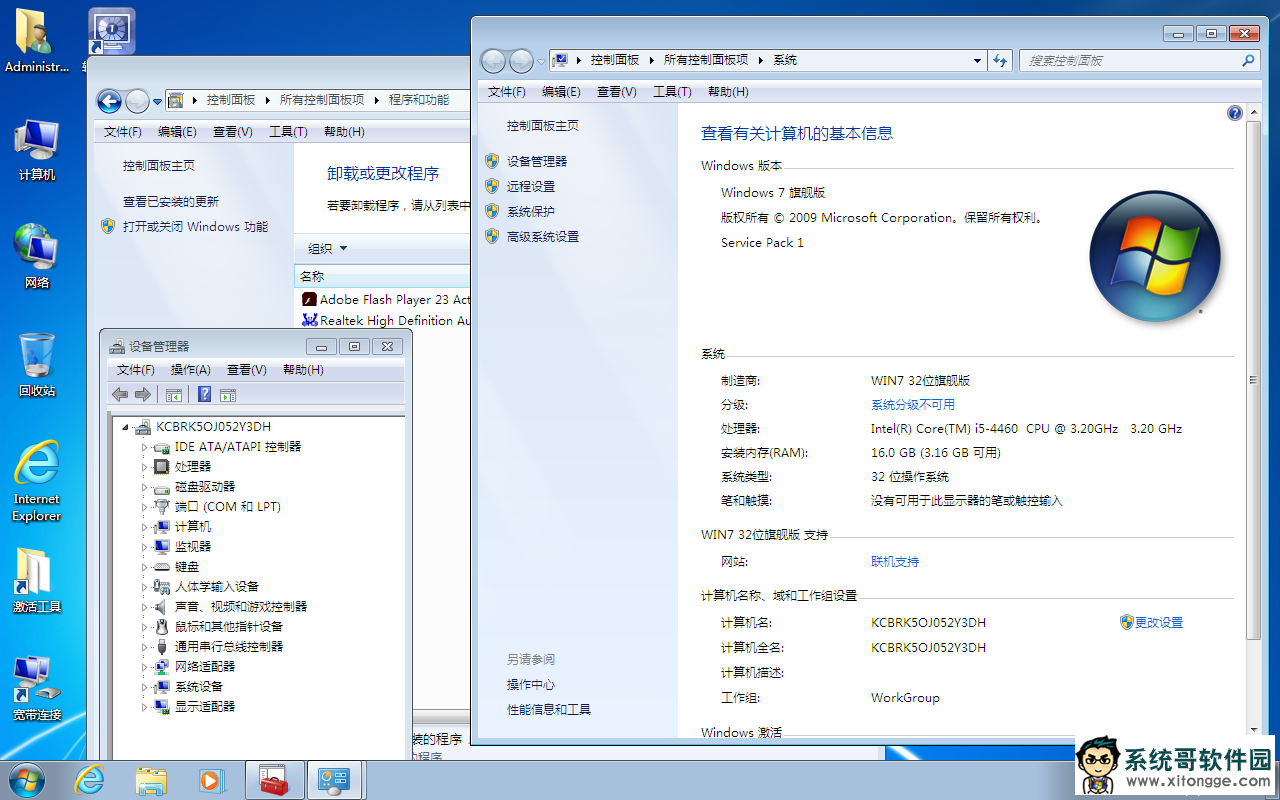Open the 性能信息和工具 link
Screen dimensions: 1280x800
coord(549,709)
